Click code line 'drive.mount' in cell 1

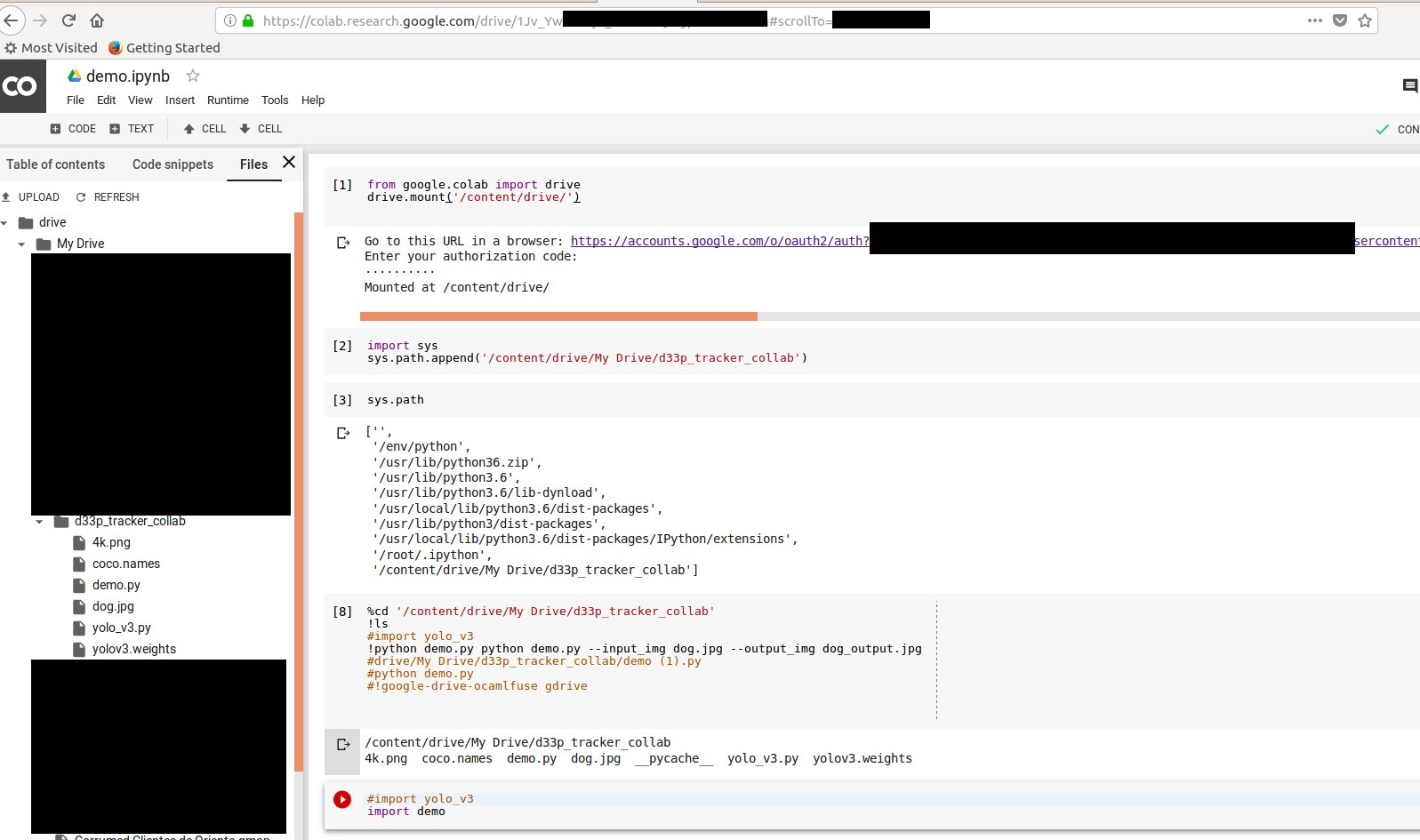473,197
